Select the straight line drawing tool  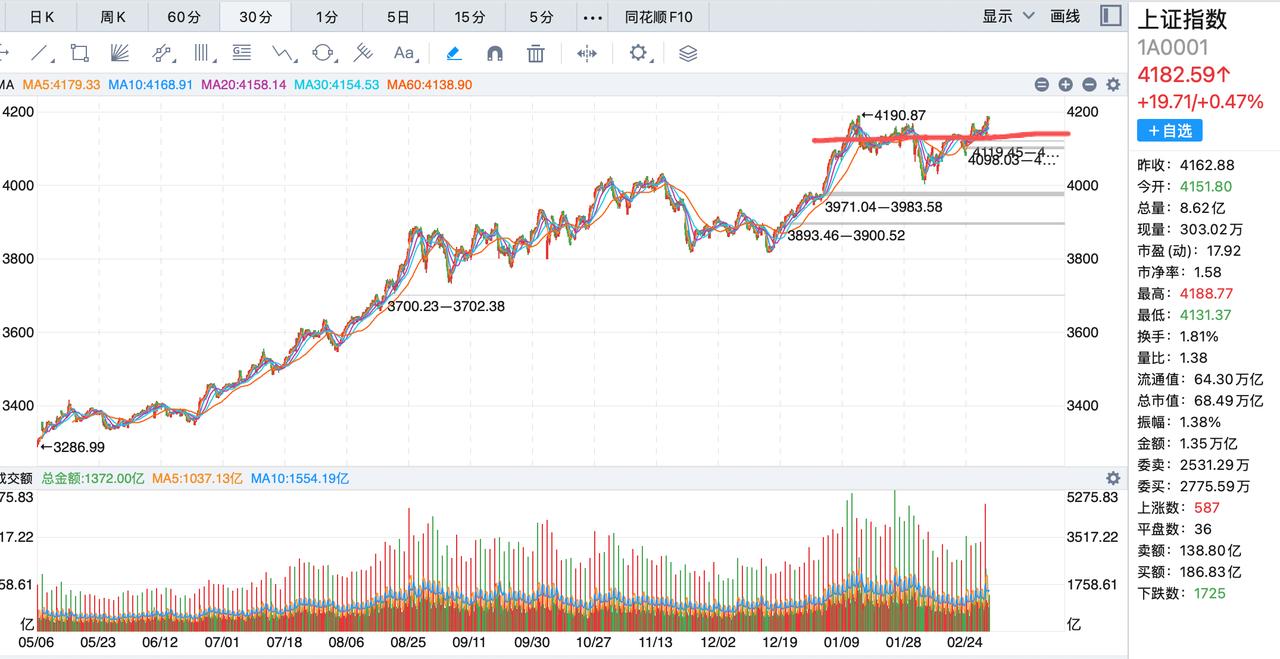pos(41,53)
